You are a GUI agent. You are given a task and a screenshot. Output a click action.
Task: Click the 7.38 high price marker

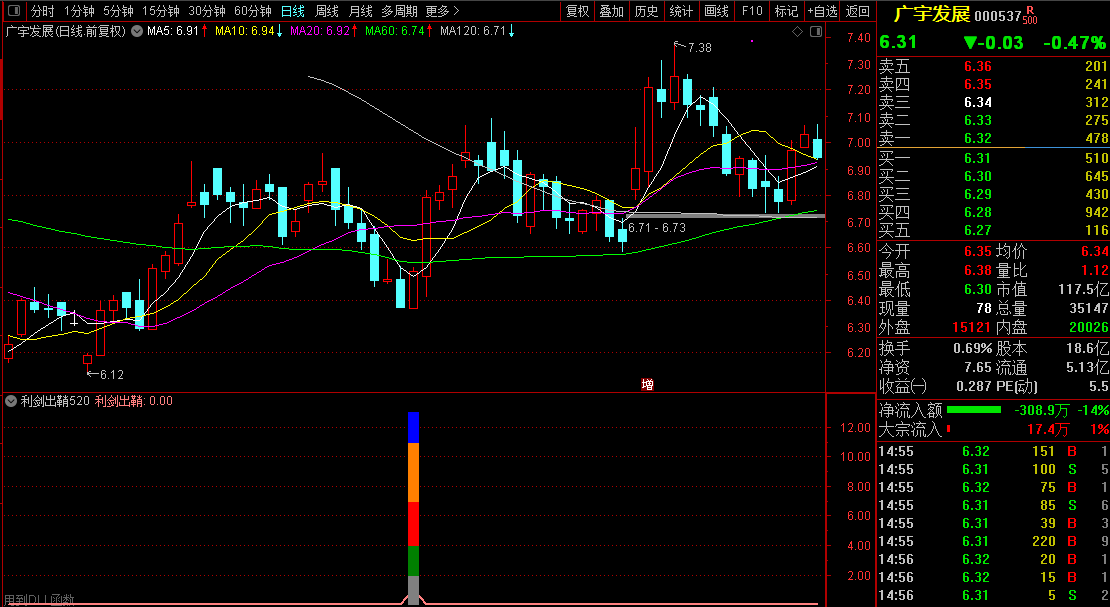click(x=699, y=47)
